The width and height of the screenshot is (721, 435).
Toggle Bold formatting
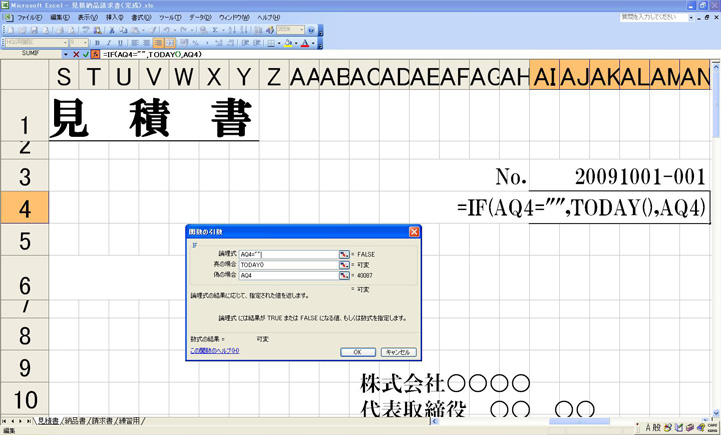tap(97, 43)
